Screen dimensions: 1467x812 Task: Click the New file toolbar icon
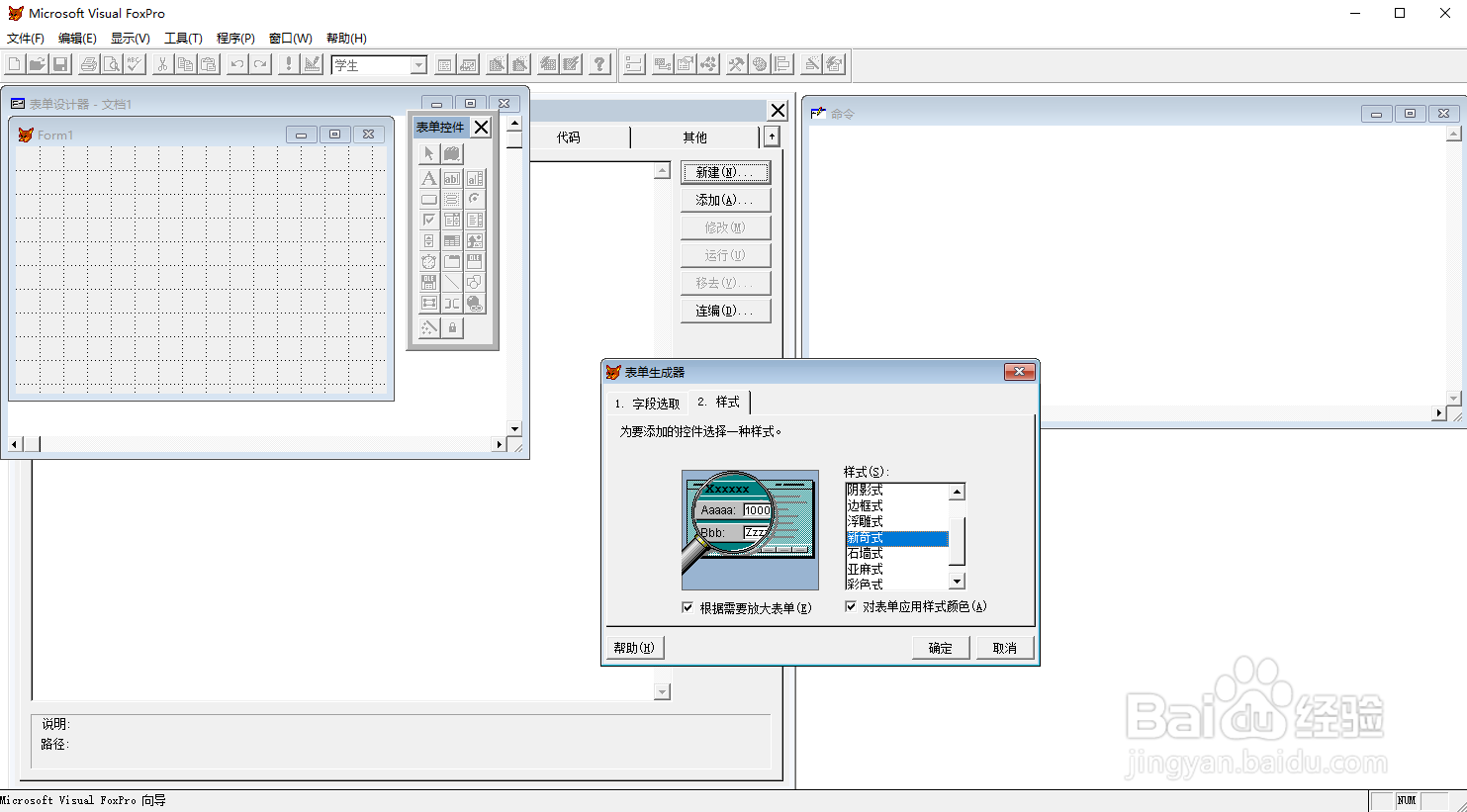pyautogui.click(x=14, y=64)
